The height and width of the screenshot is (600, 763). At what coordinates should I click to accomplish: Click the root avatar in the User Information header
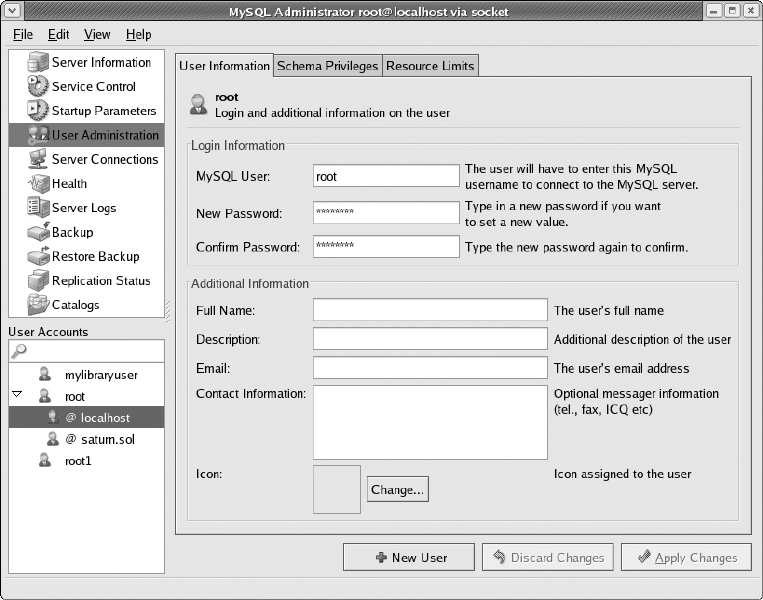[198, 104]
